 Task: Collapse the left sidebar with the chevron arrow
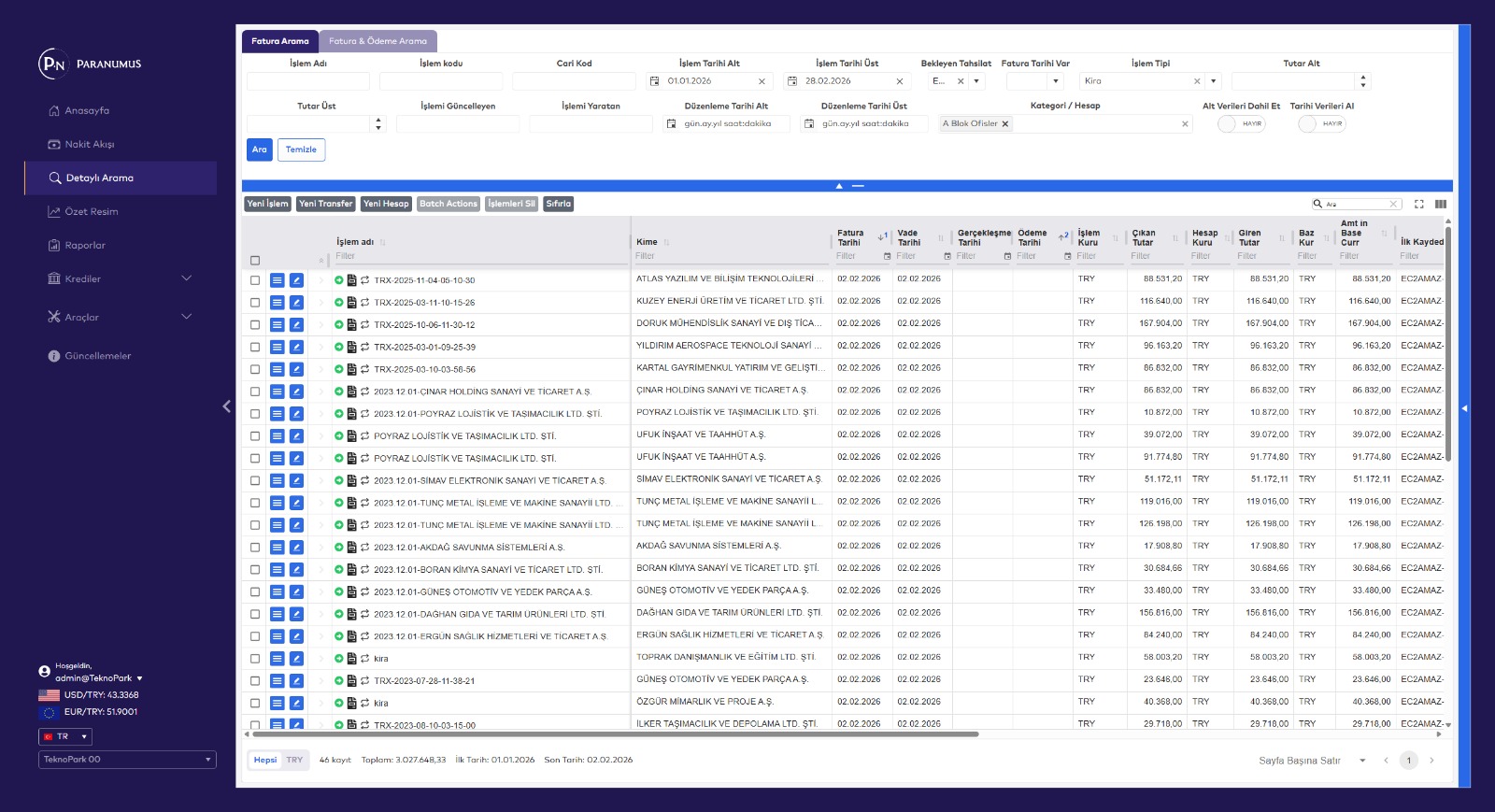[226, 406]
